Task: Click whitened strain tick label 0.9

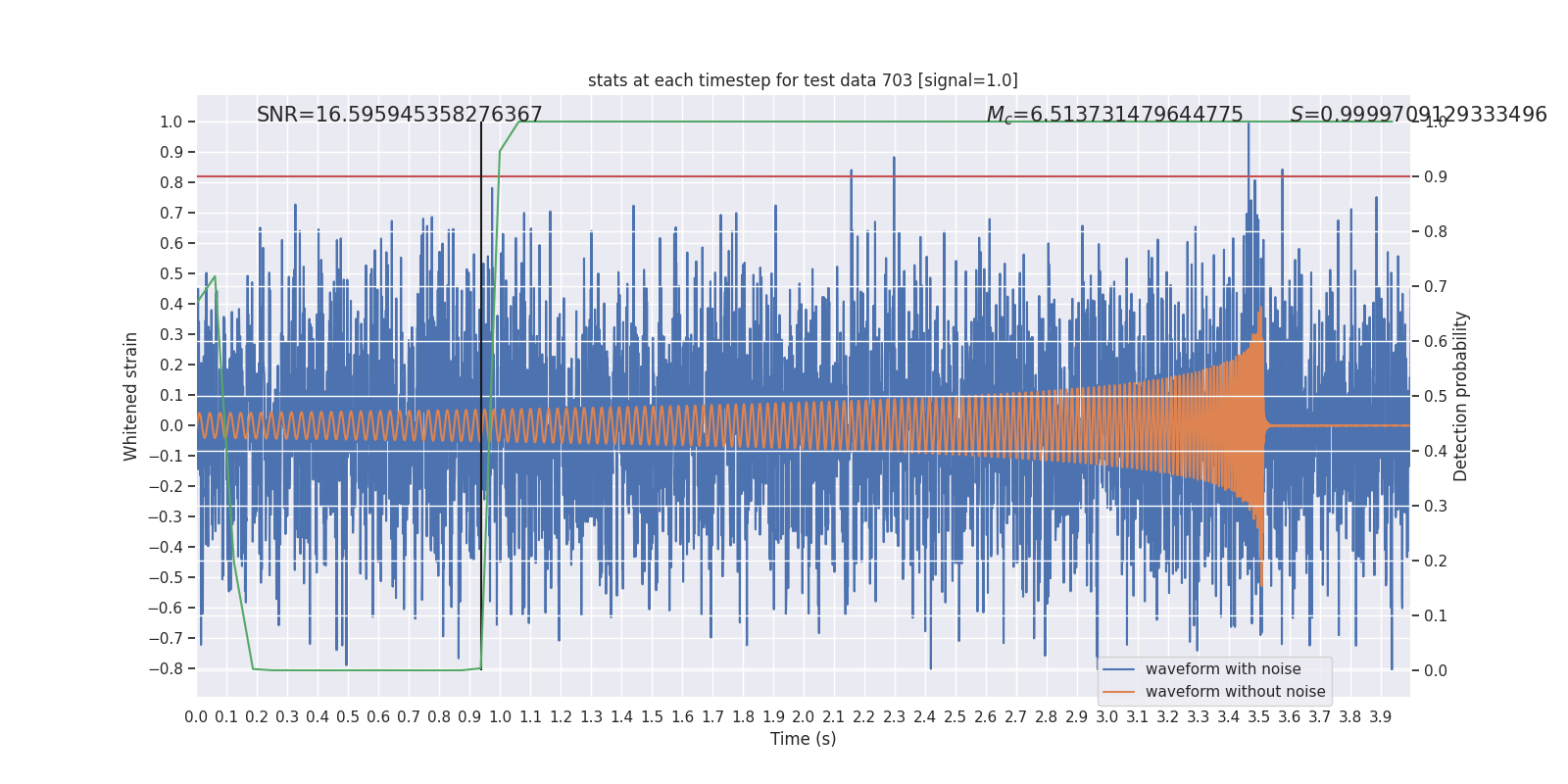Action: [171, 153]
